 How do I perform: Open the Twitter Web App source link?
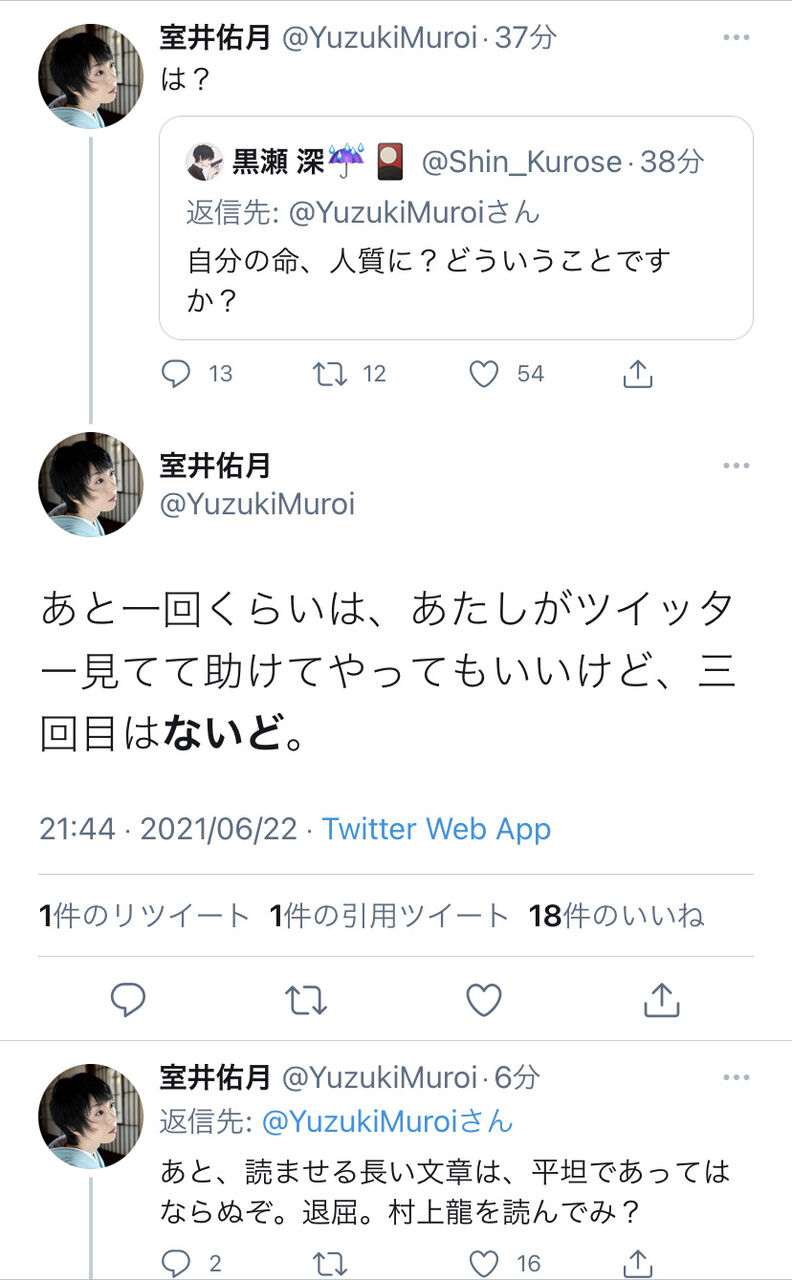click(x=436, y=829)
